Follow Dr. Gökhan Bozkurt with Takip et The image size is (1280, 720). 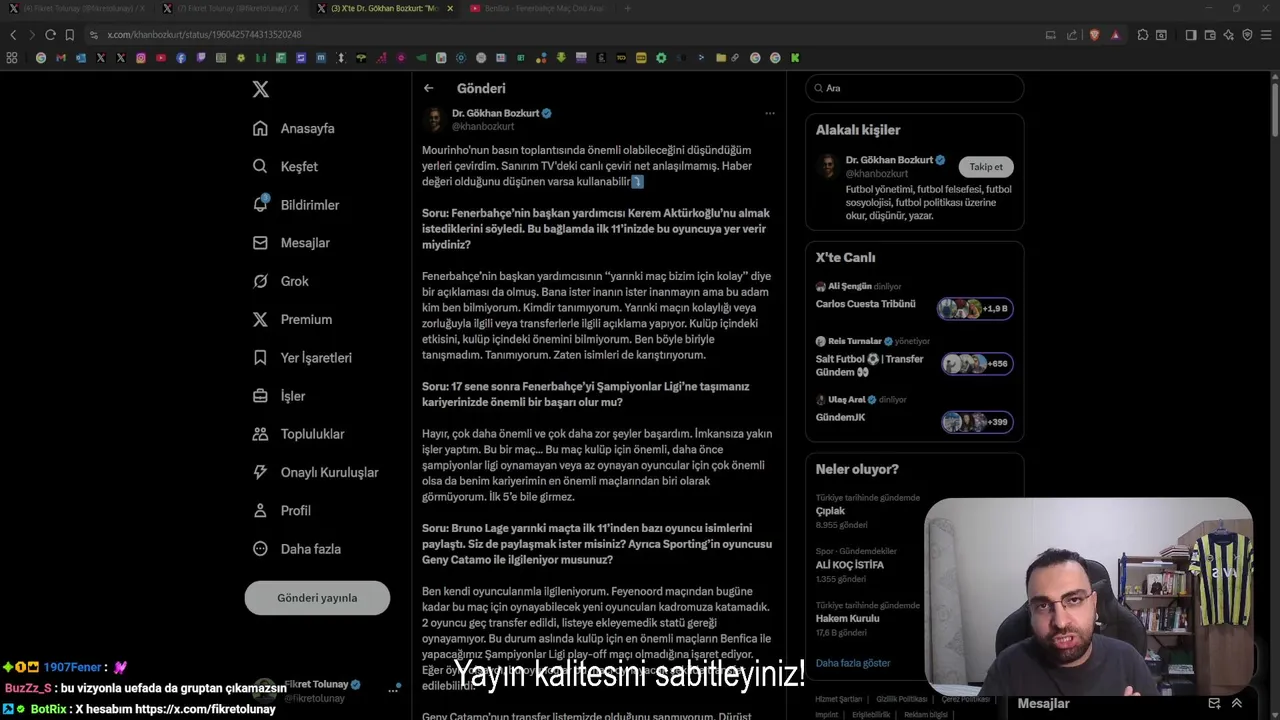986,167
